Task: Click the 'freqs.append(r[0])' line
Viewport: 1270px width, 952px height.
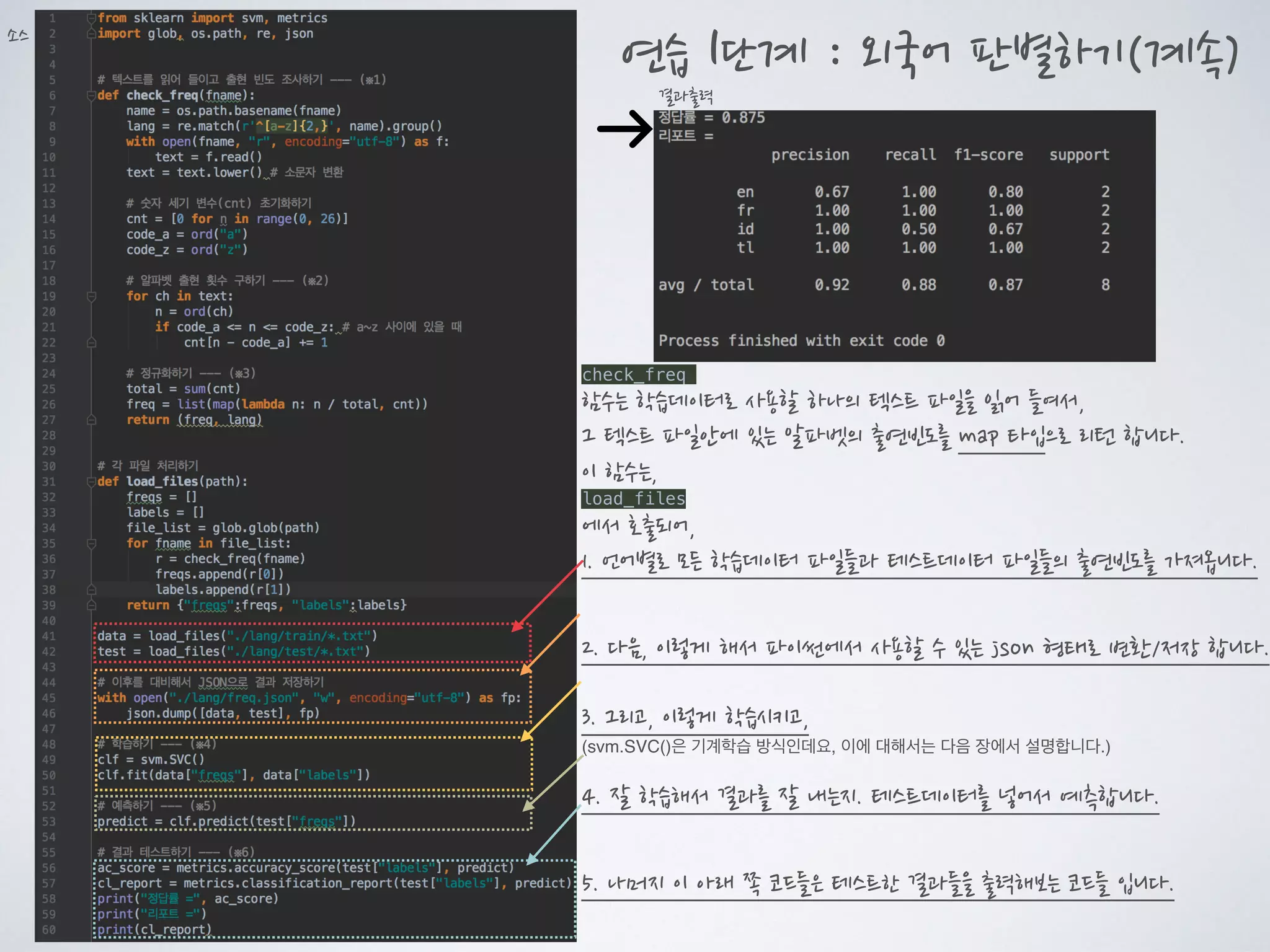Action: (x=220, y=575)
